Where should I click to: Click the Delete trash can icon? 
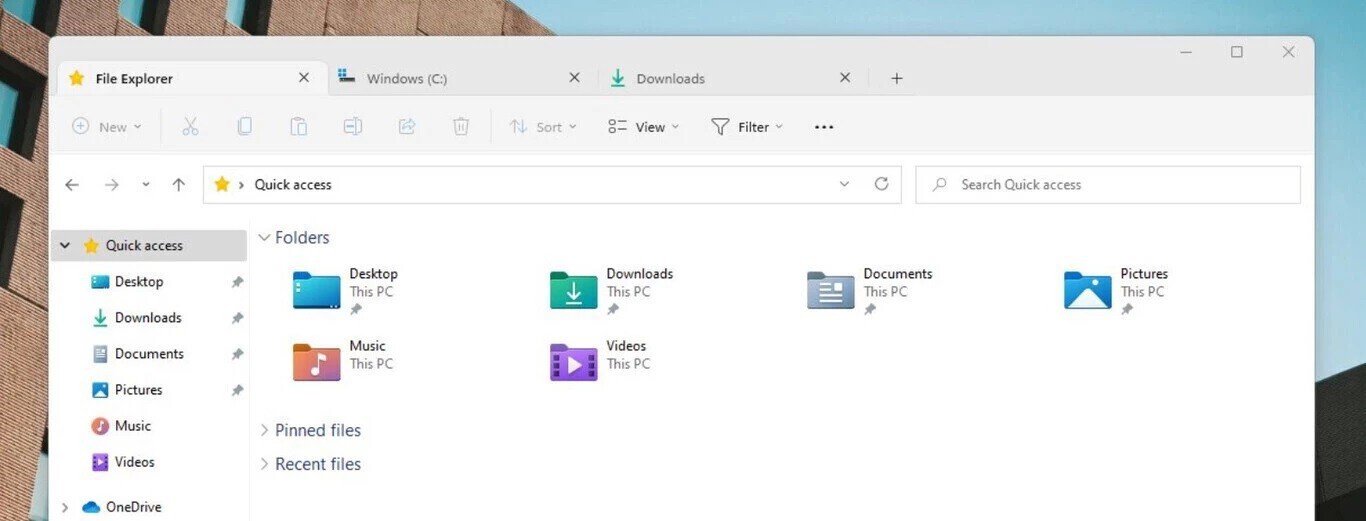click(461, 127)
